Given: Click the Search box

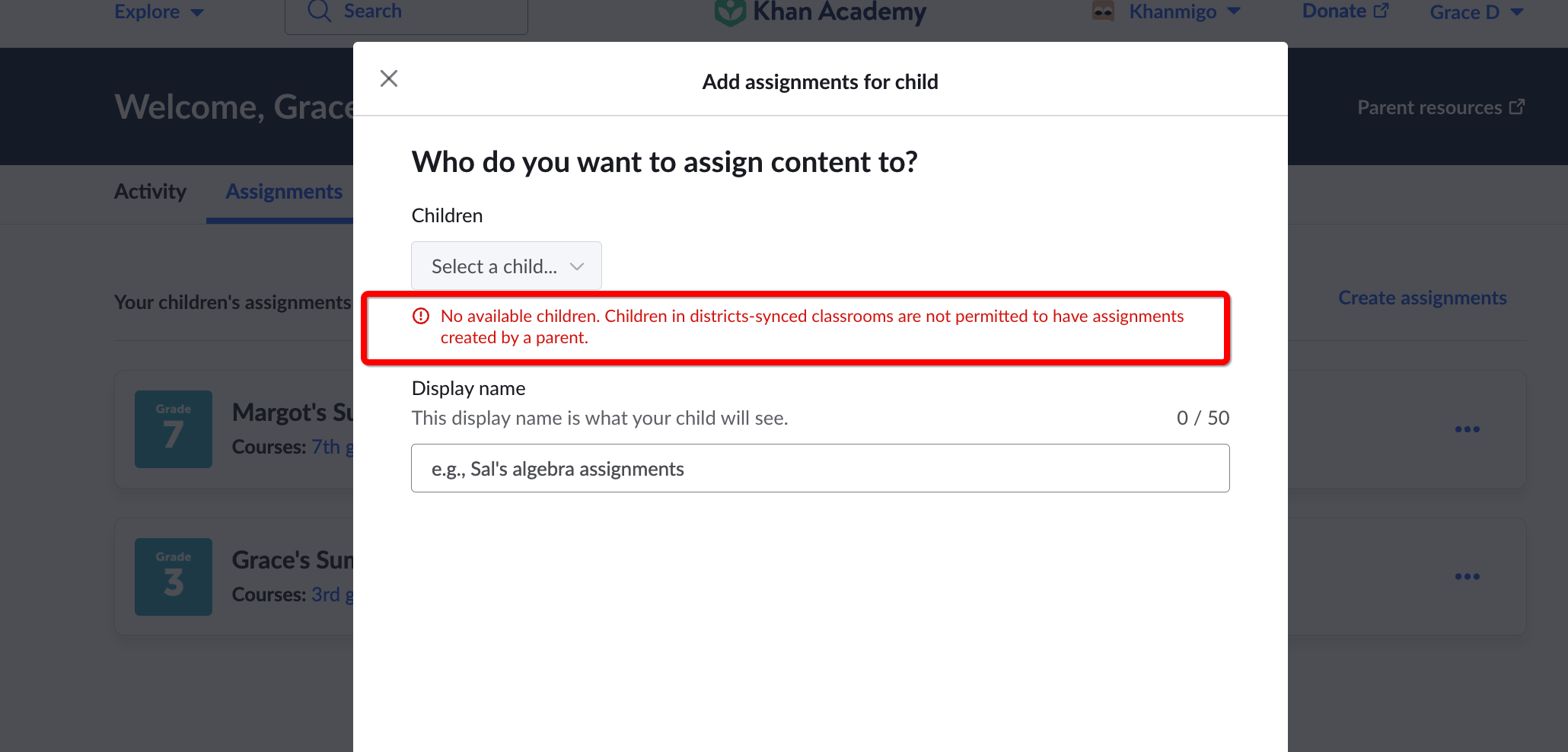Looking at the screenshot, I should point(406,14).
